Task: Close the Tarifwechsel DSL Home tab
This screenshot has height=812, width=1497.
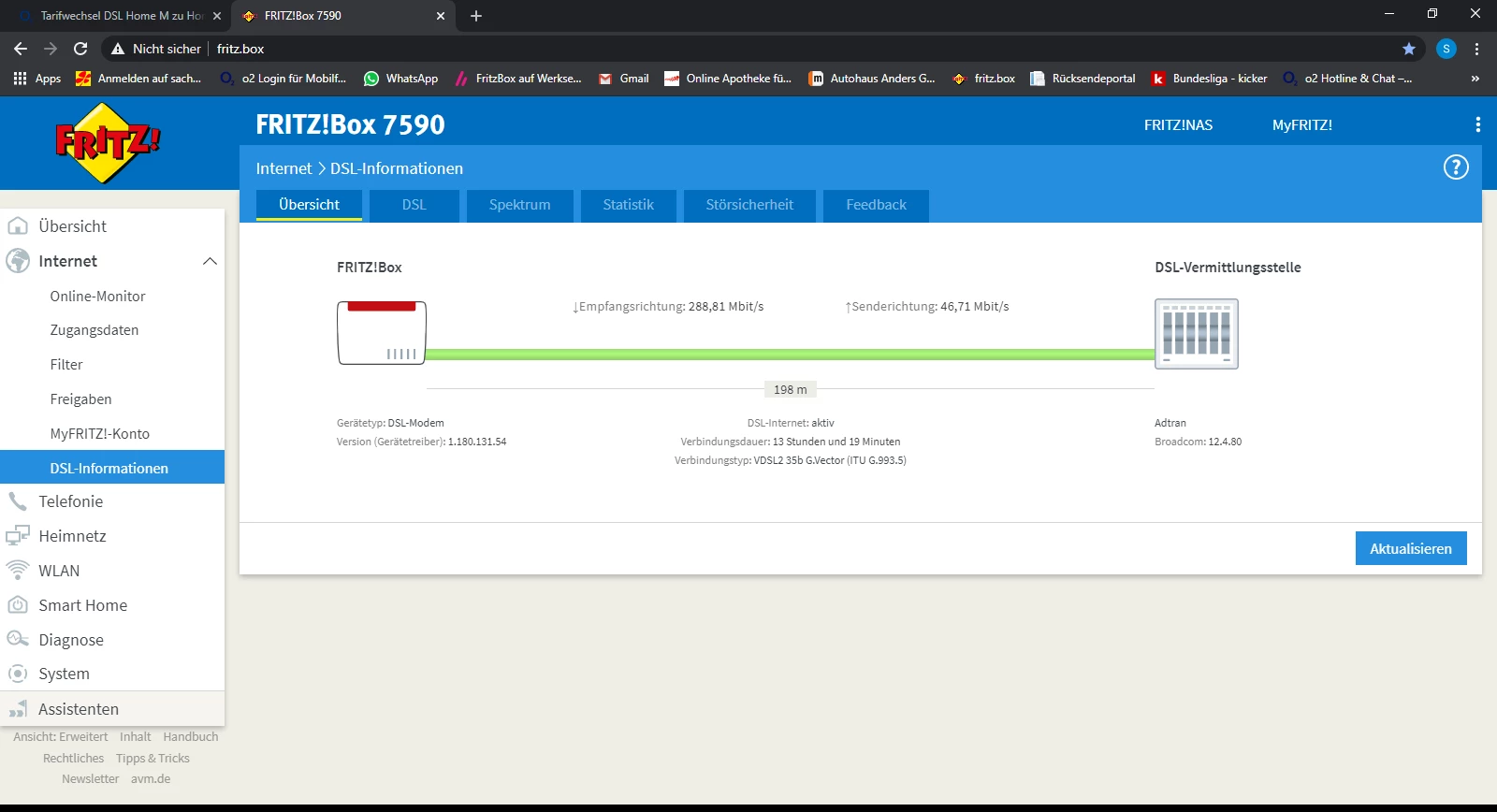Action: pyautogui.click(x=217, y=16)
